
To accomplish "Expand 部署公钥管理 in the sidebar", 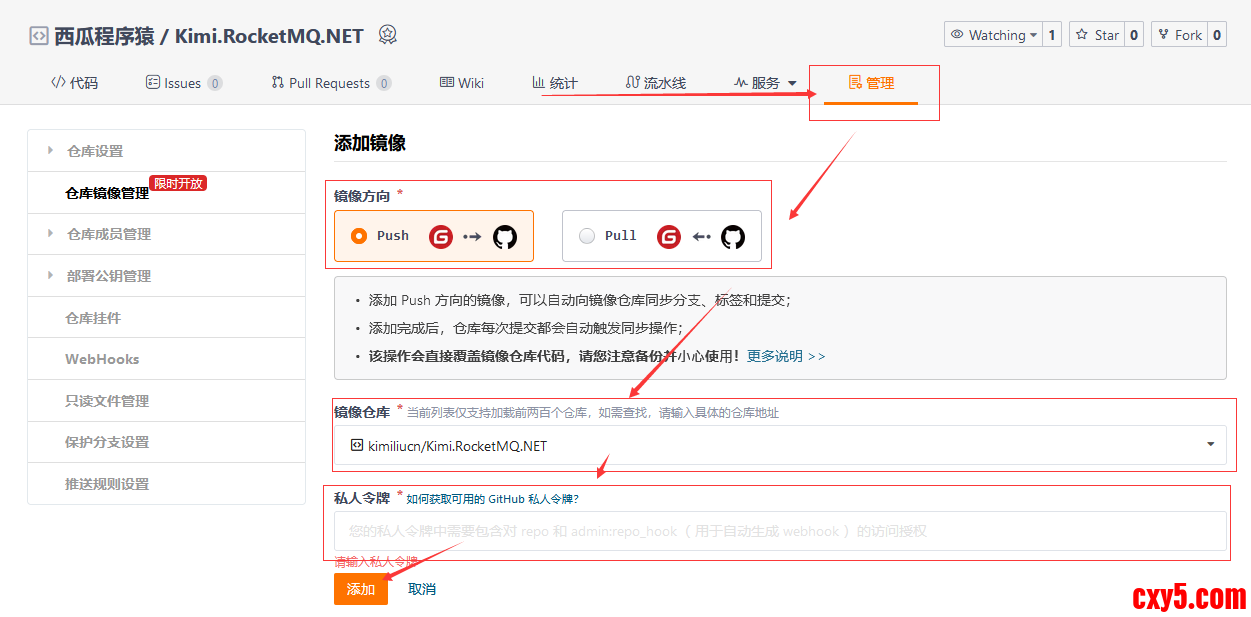I will click(108, 276).
